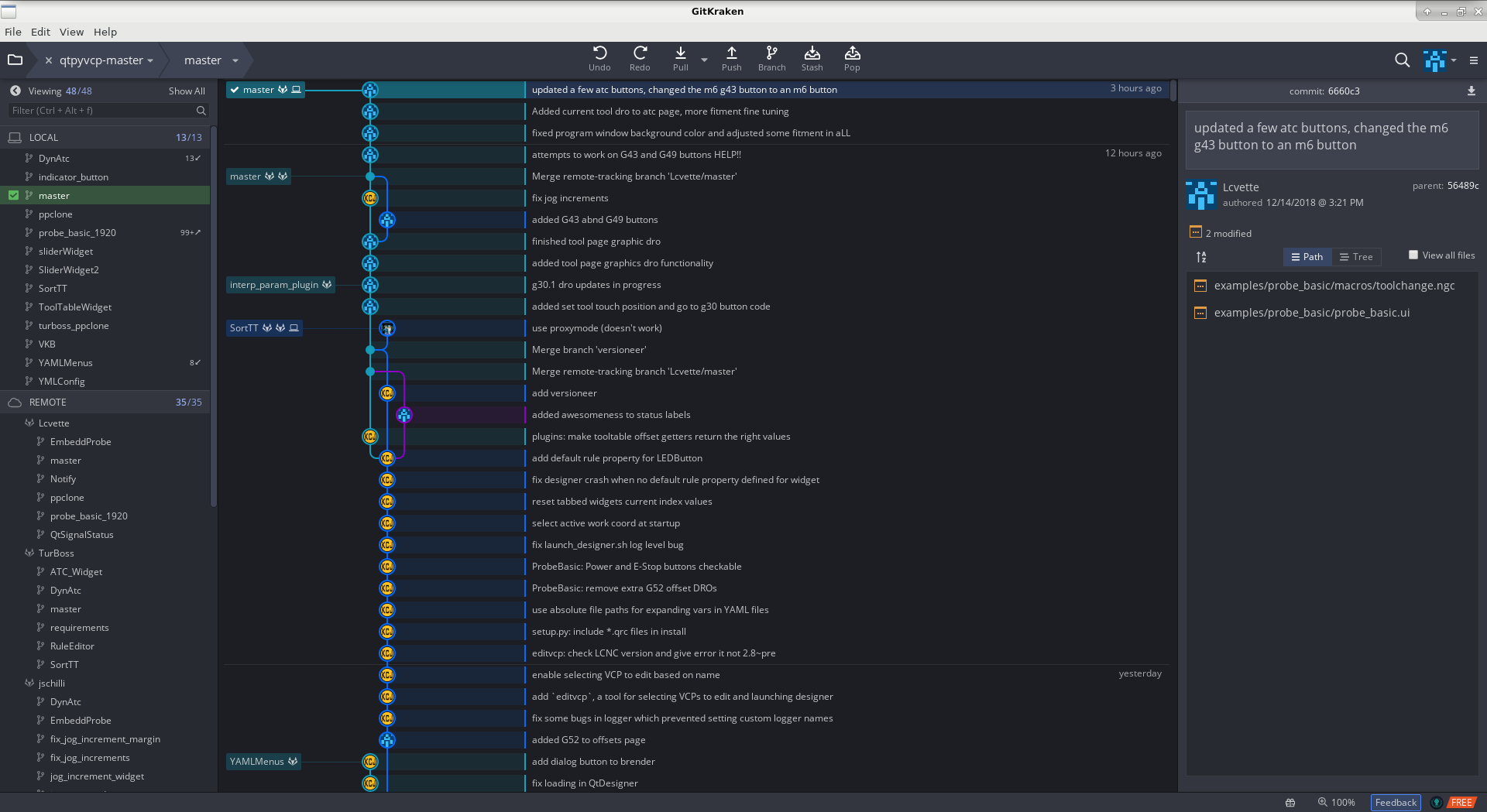The width and height of the screenshot is (1487, 812).
Task: Collapse left panel with back arrow icon
Action: tap(15, 91)
